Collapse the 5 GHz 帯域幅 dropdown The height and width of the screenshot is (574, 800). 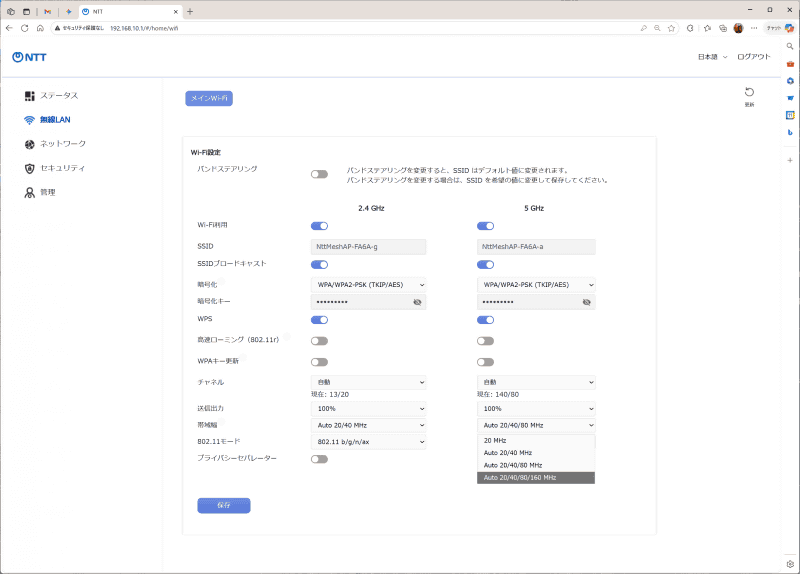tap(536, 425)
